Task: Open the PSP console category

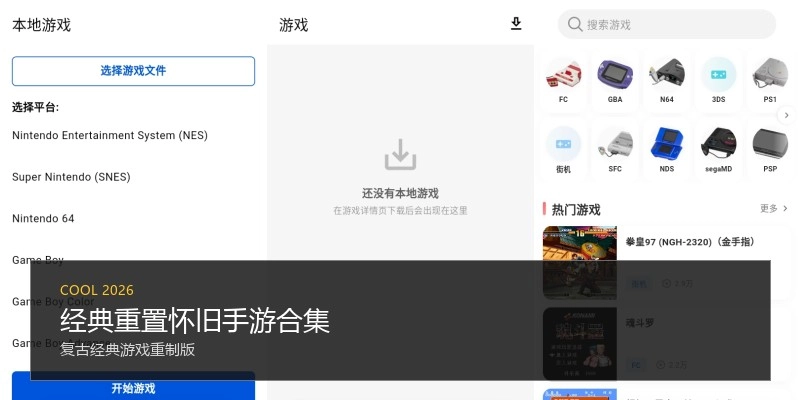Action: point(770,150)
